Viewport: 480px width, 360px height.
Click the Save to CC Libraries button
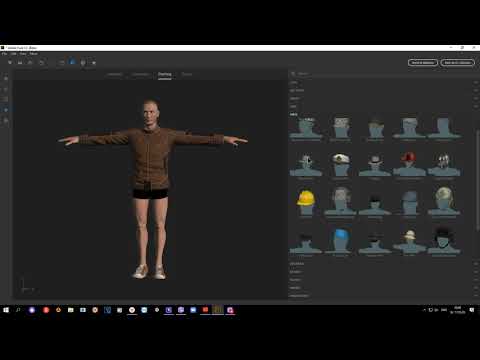coord(457,62)
